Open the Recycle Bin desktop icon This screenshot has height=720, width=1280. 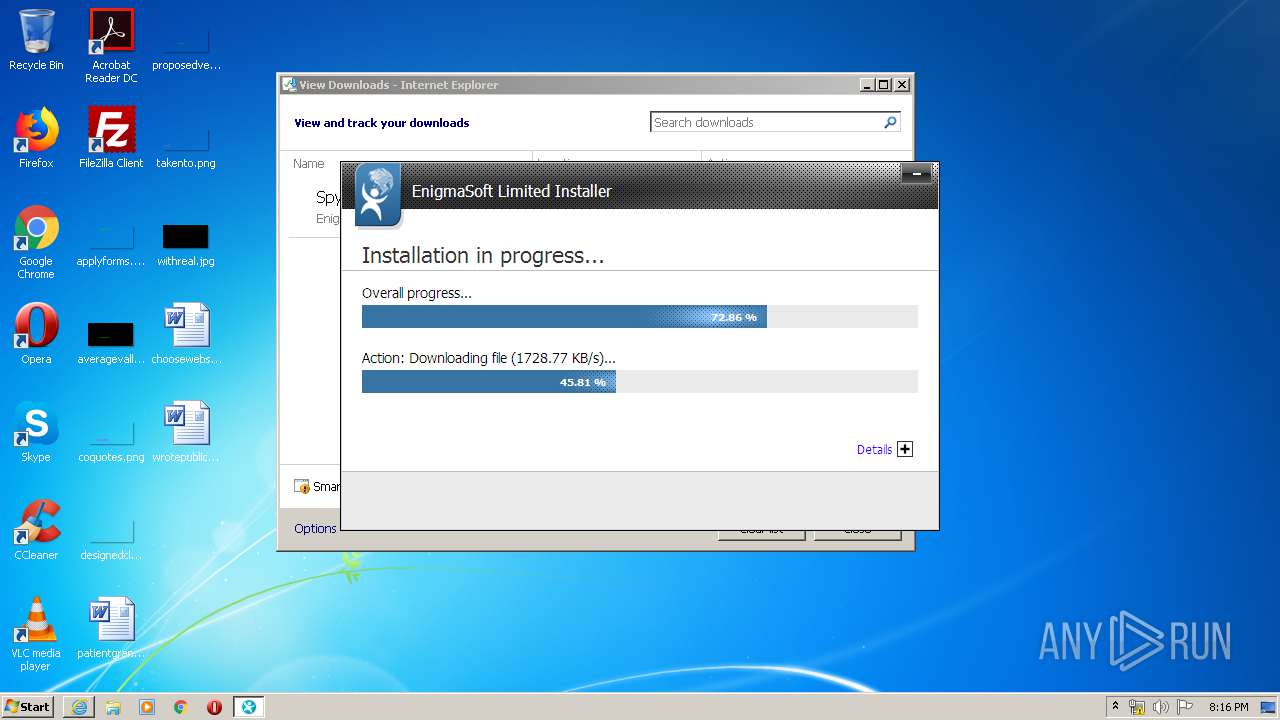click(36, 40)
